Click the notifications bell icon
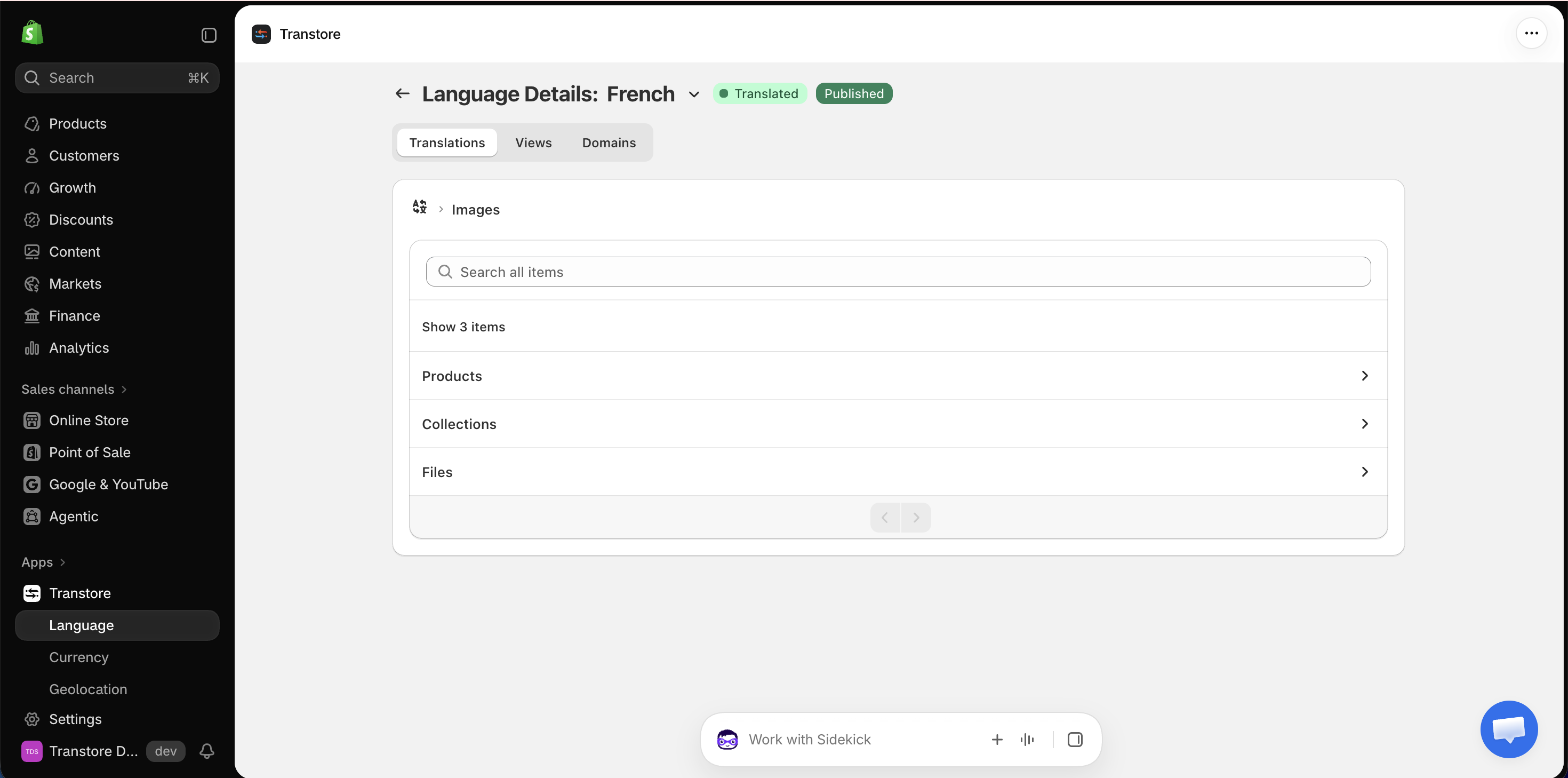The width and height of the screenshot is (1568, 778). click(x=207, y=751)
